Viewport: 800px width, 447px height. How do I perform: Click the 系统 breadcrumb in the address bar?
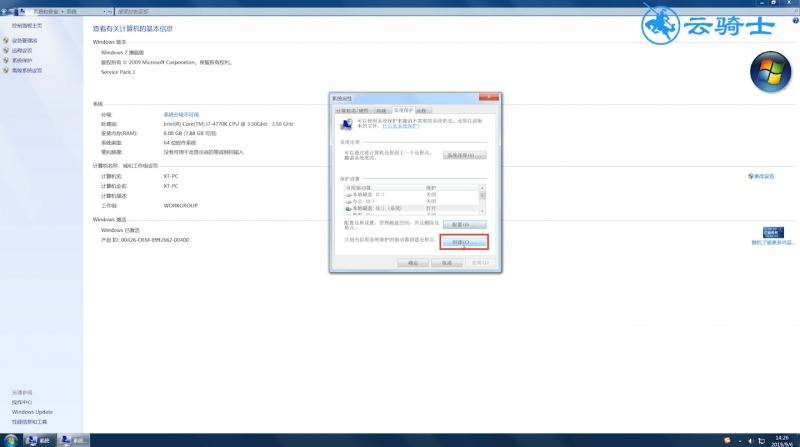pyautogui.click(x=71, y=11)
